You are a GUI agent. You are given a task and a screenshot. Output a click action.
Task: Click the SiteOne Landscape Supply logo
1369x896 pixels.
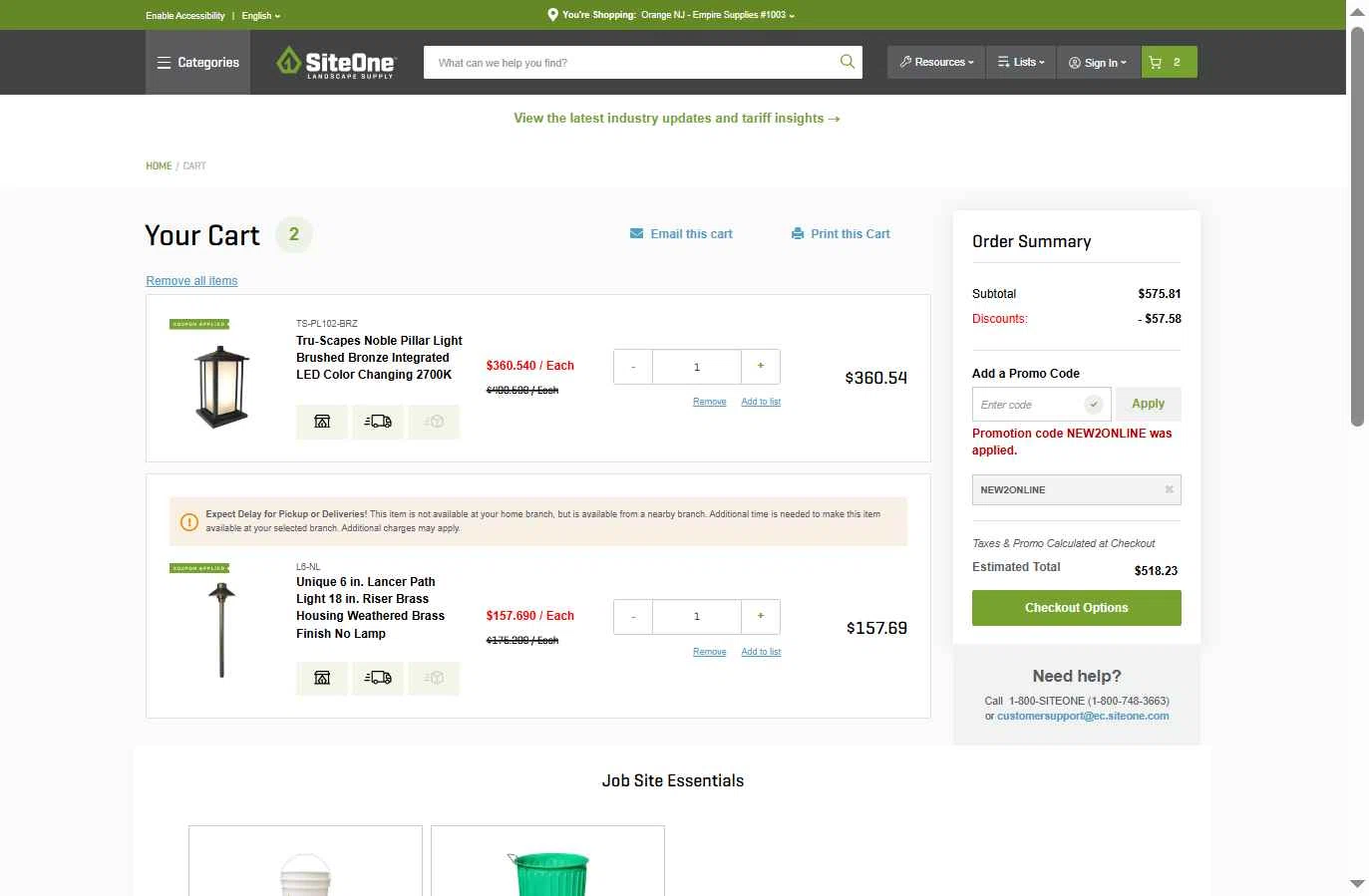(336, 62)
